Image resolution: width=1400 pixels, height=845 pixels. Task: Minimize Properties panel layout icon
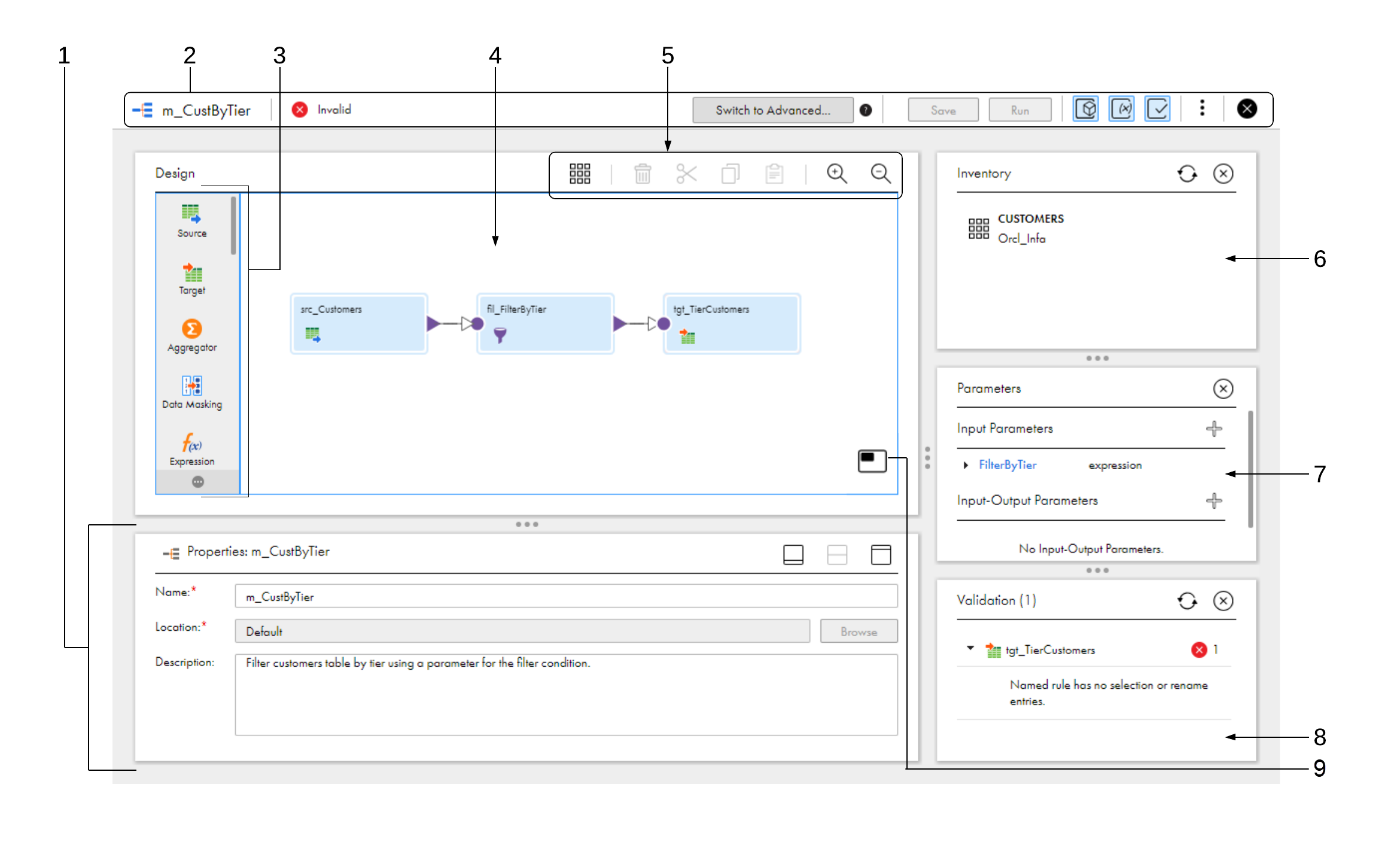(x=793, y=555)
